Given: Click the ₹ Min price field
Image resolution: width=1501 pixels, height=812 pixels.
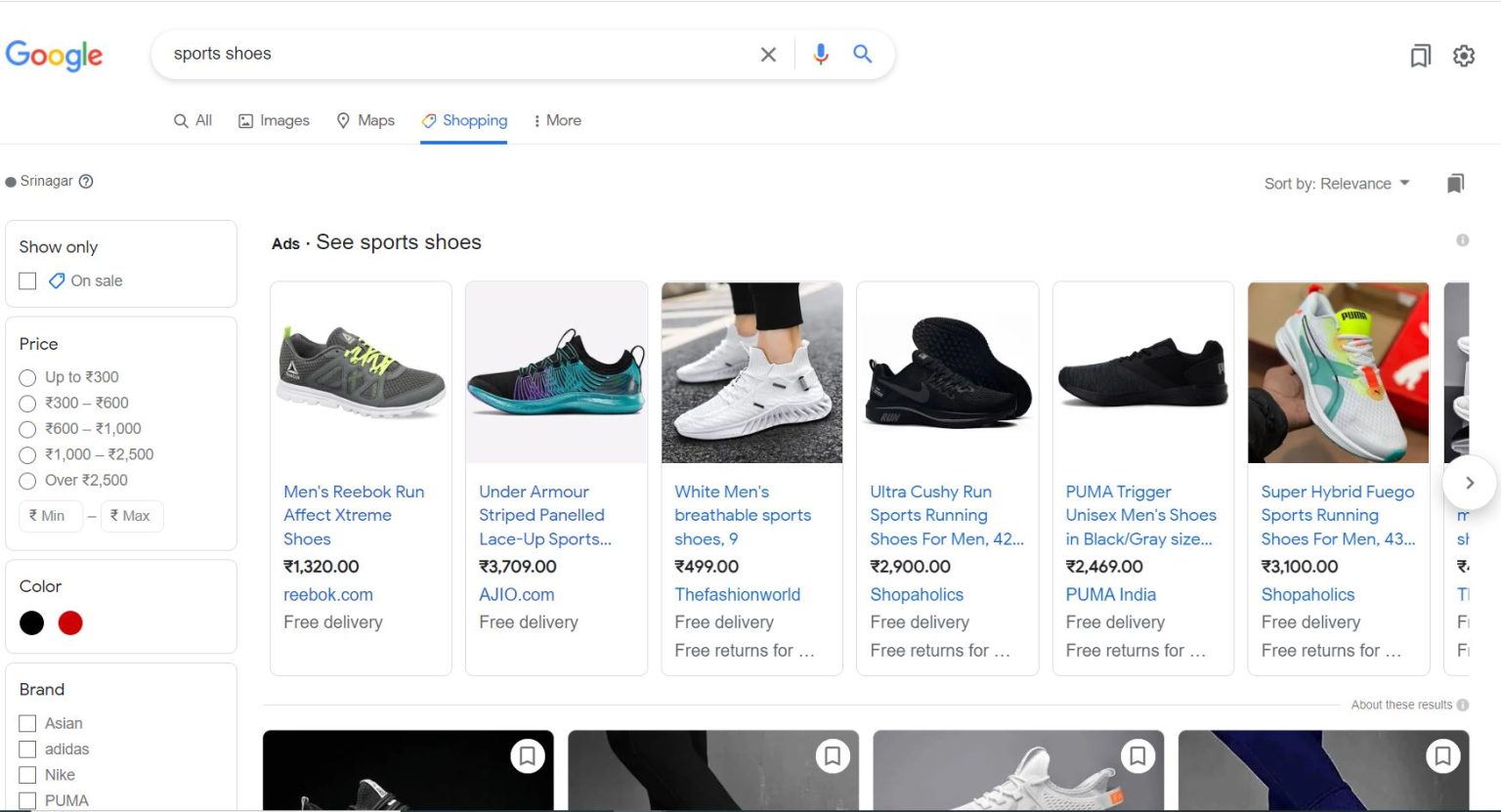Looking at the screenshot, I should pos(51,516).
